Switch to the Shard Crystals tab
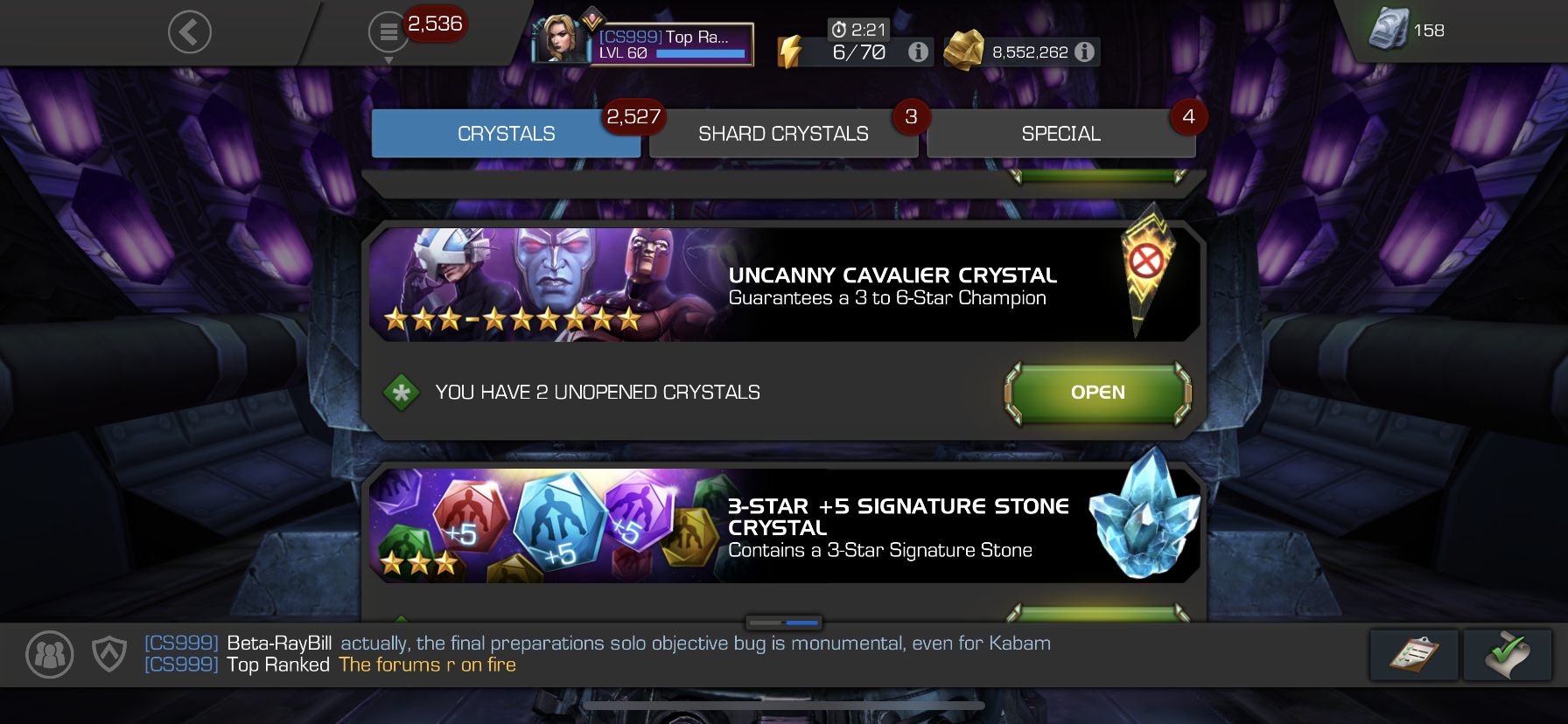This screenshot has width=1568, height=724. pyautogui.click(x=783, y=134)
